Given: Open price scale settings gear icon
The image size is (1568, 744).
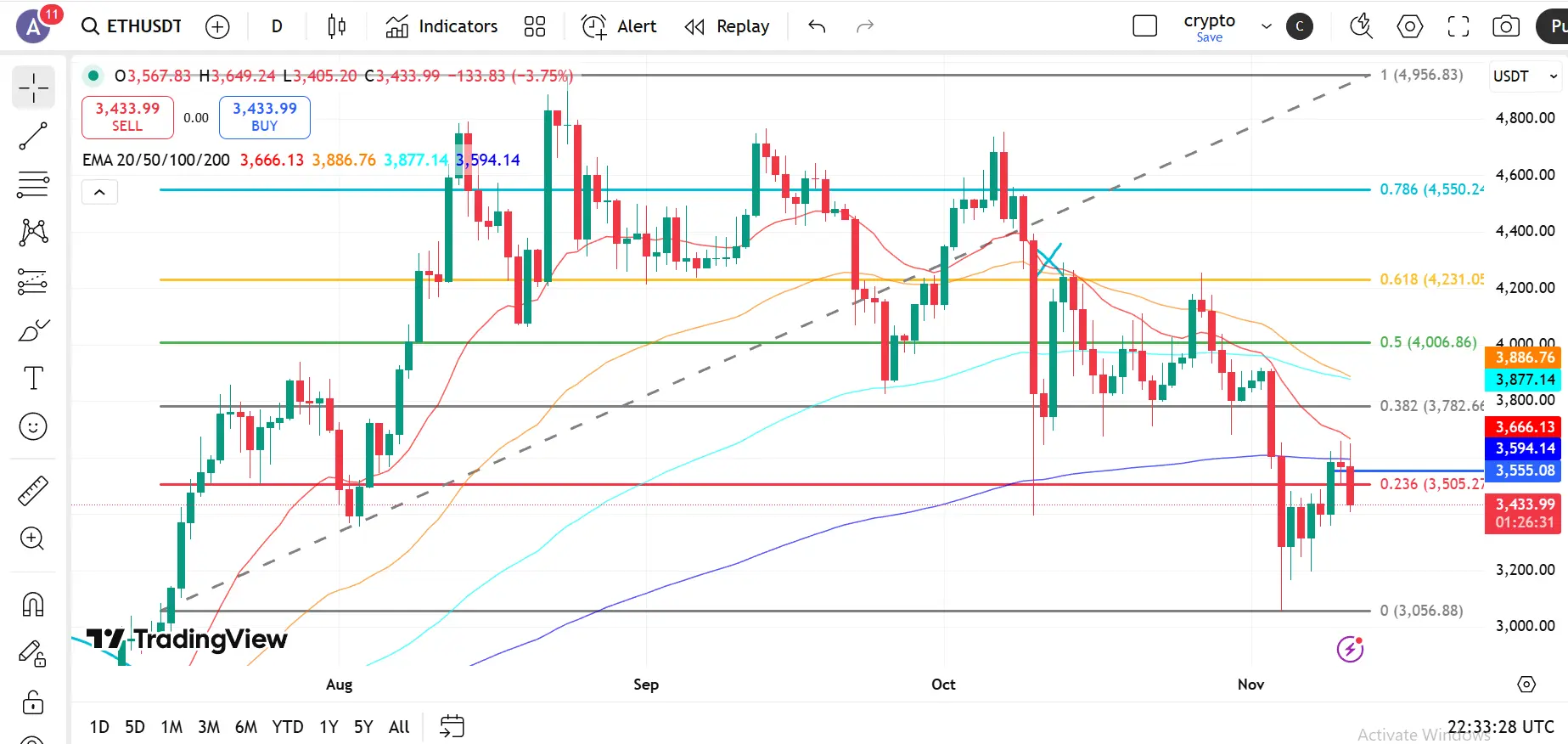Looking at the screenshot, I should pos(1526,685).
